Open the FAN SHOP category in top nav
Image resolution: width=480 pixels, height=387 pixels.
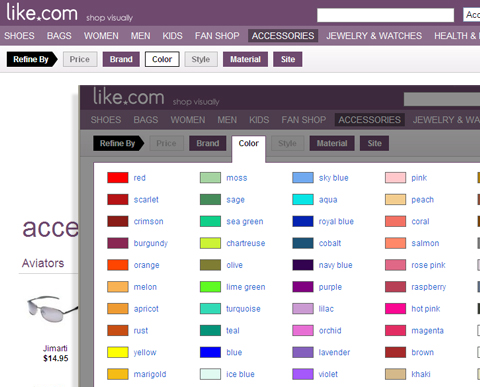click(x=217, y=36)
